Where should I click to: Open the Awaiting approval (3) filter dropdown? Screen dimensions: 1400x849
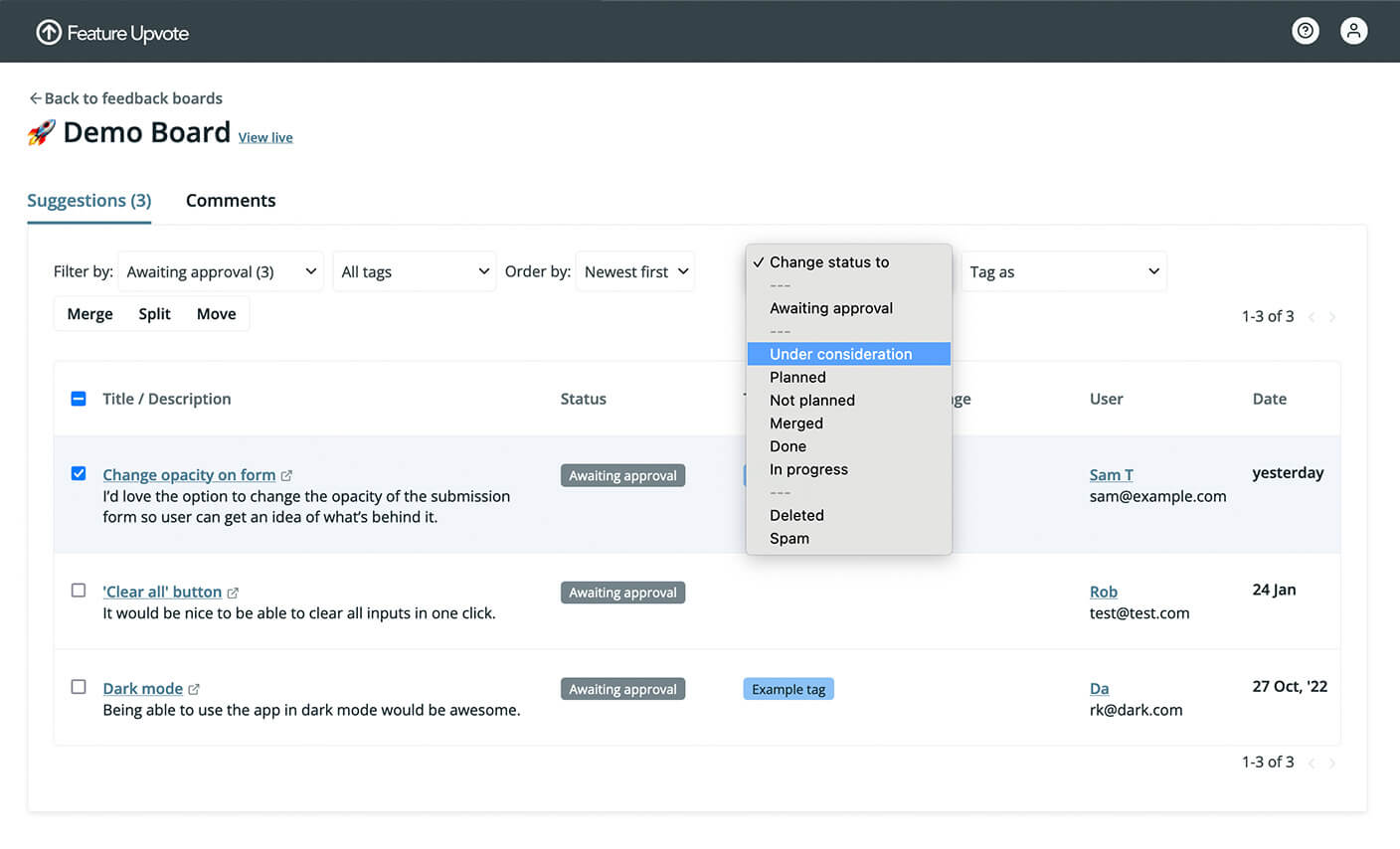pyautogui.click(x=221, y=271)
